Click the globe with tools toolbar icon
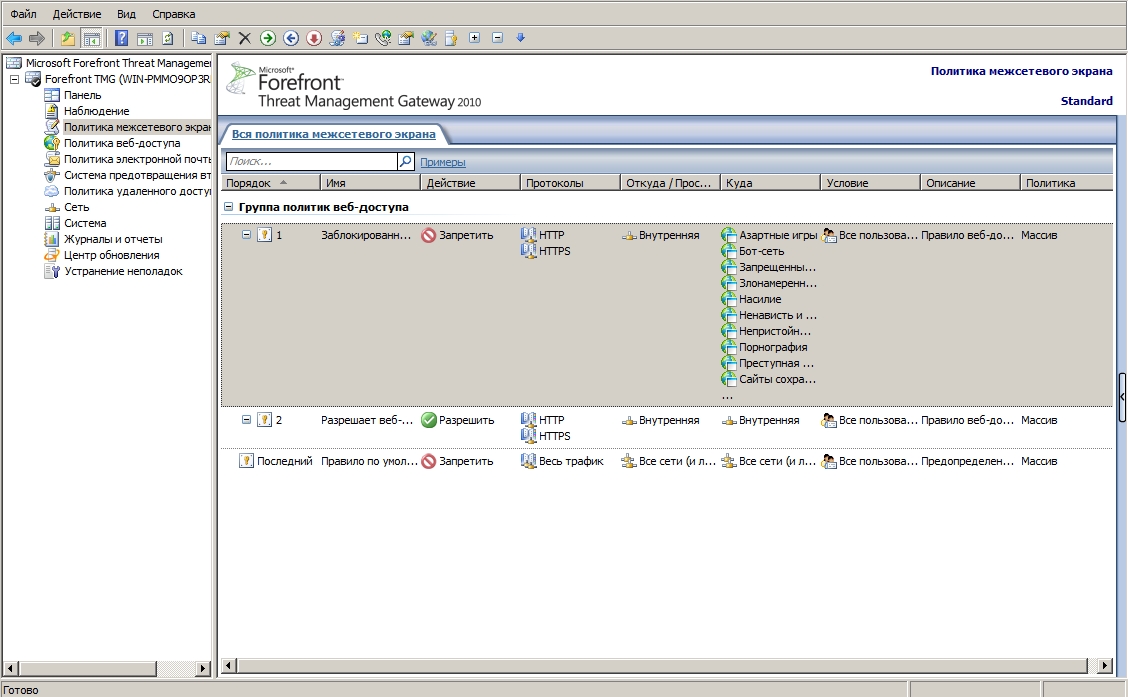The image size is (1128, 697). pos(429,38)
